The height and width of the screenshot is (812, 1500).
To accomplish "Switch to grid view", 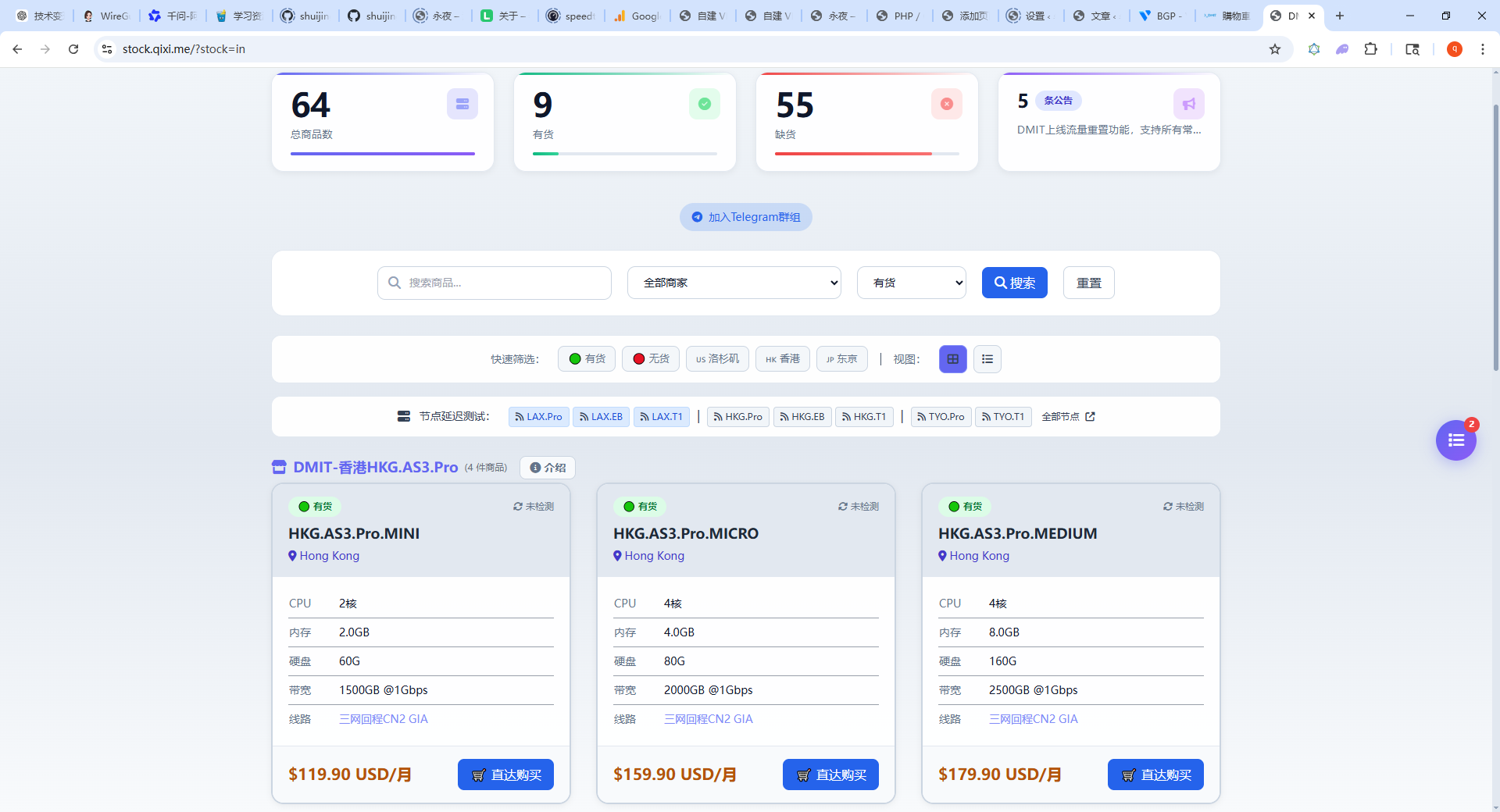I will click(953, 359).
